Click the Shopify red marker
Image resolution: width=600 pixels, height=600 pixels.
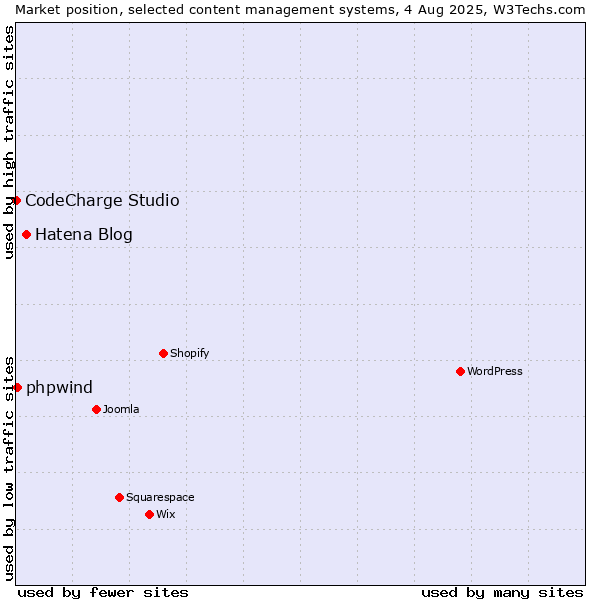(x=163, y=353)
